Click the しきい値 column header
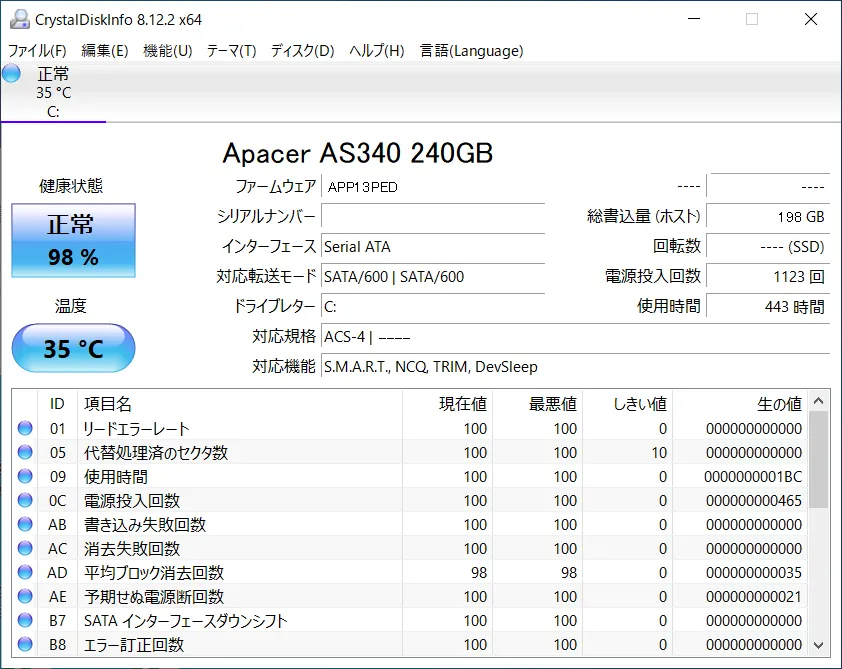842x669 pixels. pos(628,404)
